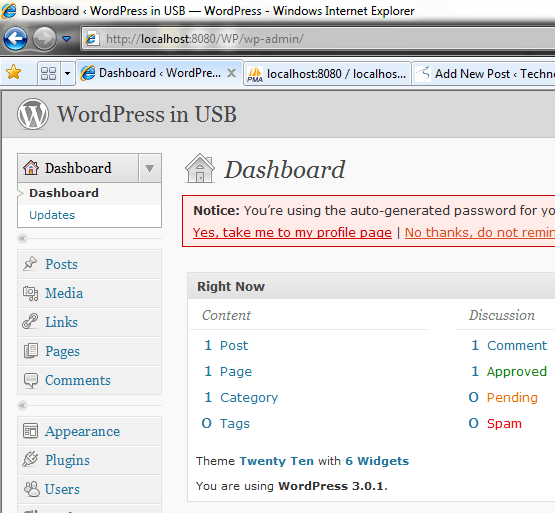Open Posts via the pushpin icon
This screenshot has width=555, height=513.
30,264
